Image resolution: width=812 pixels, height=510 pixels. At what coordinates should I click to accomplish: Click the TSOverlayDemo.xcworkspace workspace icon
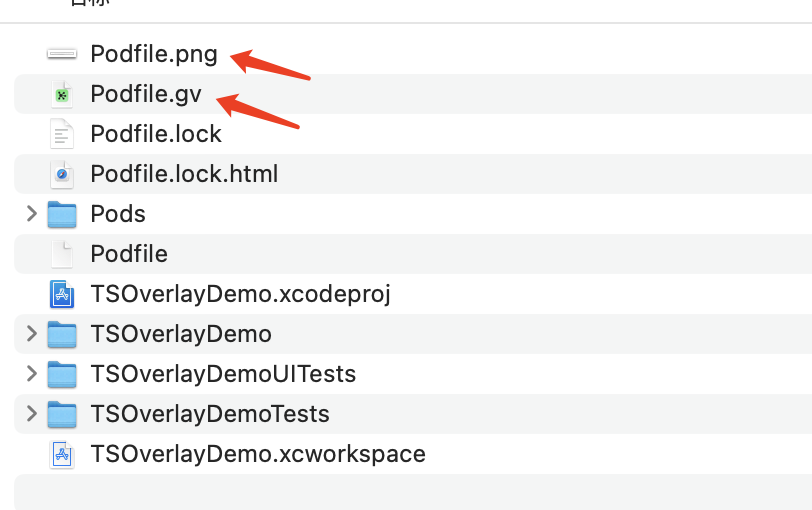click(62, 454)
